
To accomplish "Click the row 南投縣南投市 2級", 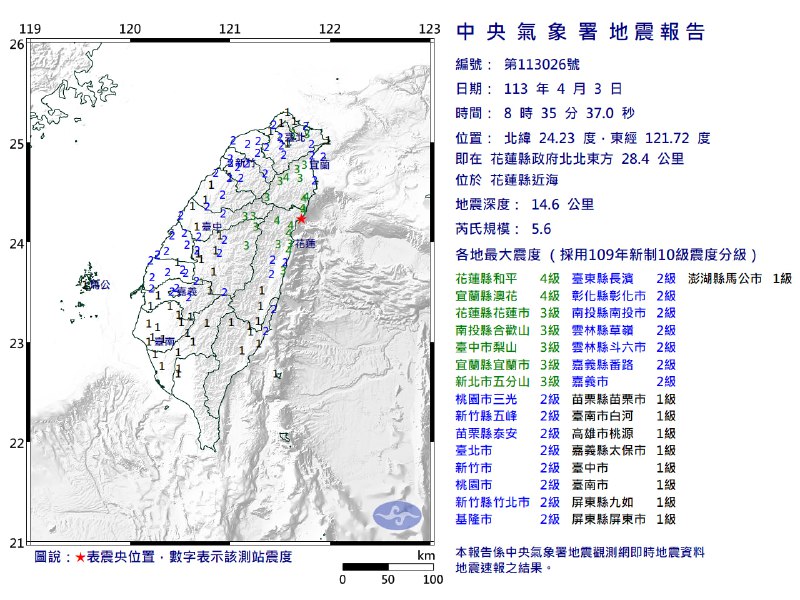I will pos(623,313).
